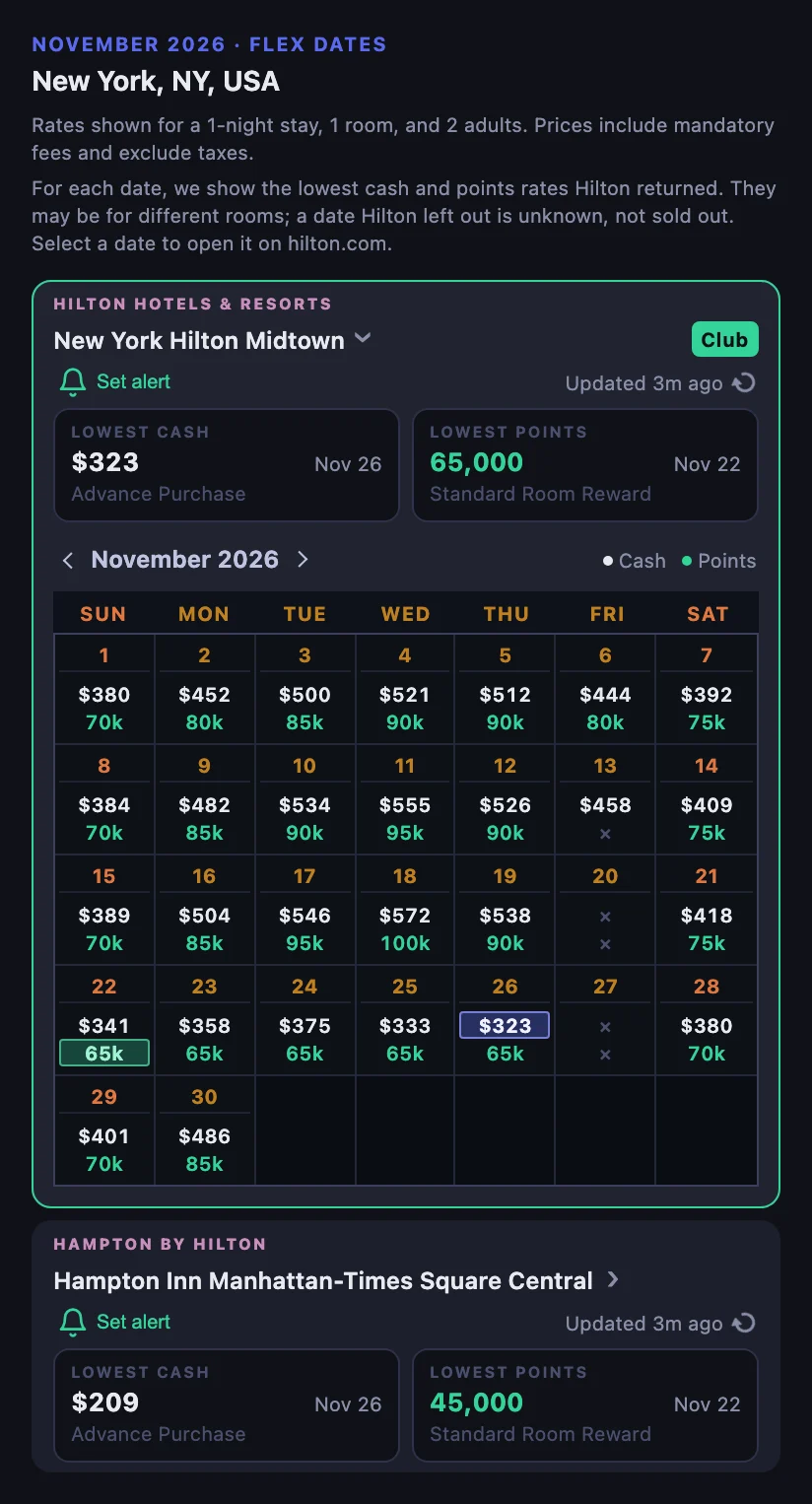Open Hampton Inn Manhattan-Times Square Central title
The image size is (812, 1504).
pyautogui.click(x=323, y=1281)
